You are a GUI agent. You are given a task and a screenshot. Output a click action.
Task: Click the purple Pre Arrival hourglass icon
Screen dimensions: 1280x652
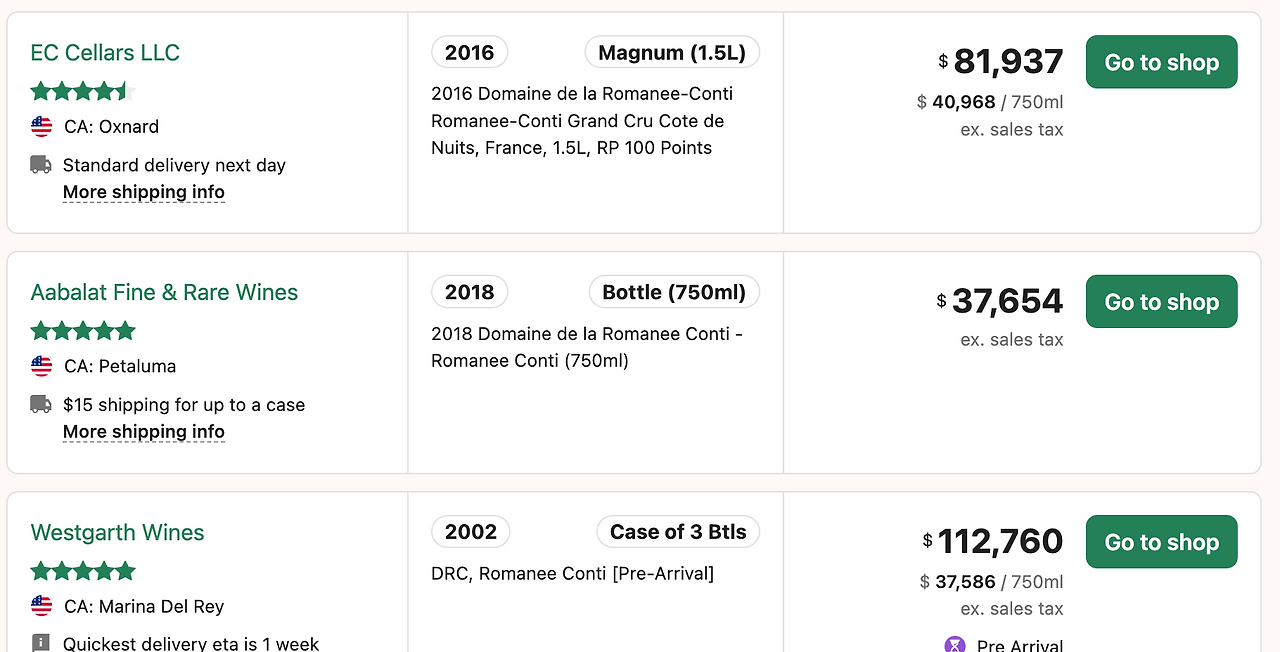point(955,645)
